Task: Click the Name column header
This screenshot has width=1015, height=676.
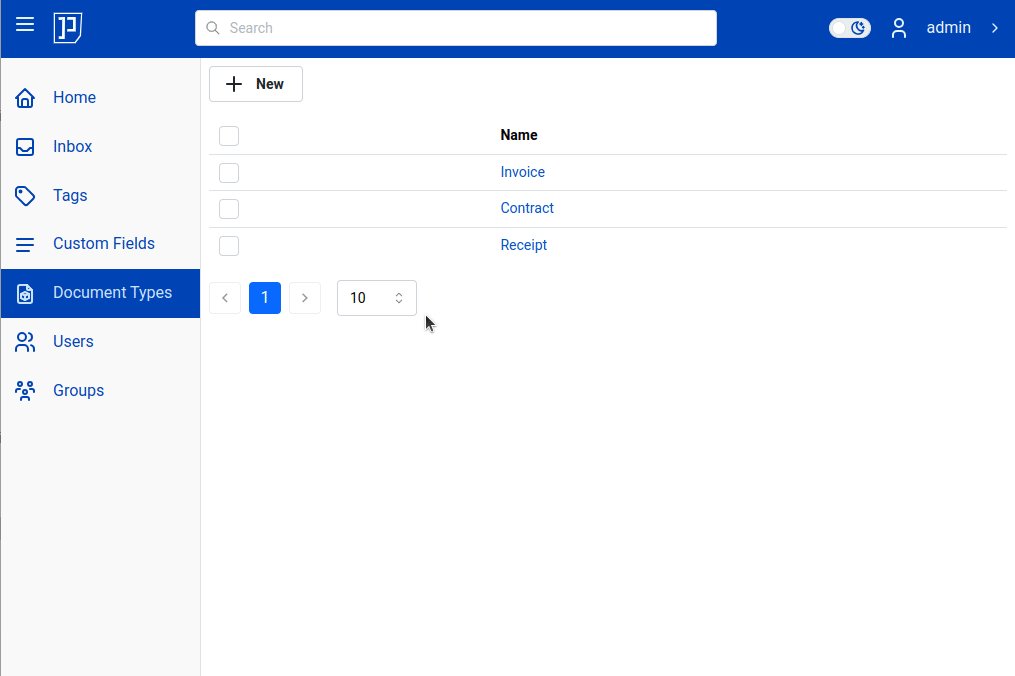Action: pos(519,135)
